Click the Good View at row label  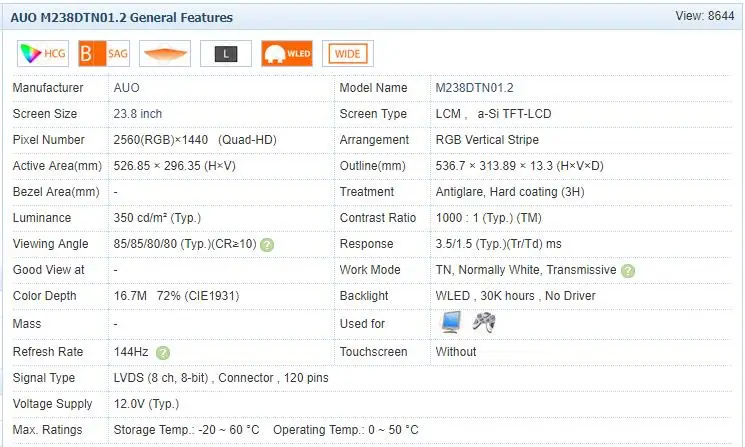pos(48,270)
